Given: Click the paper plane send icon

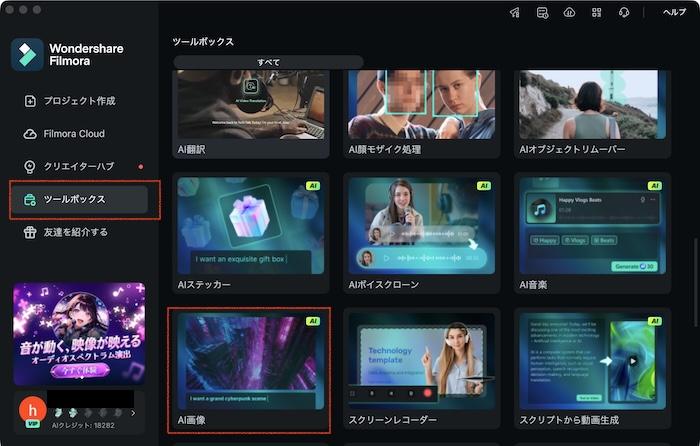Looking at the screenshot, I should (x=515, y=13).
